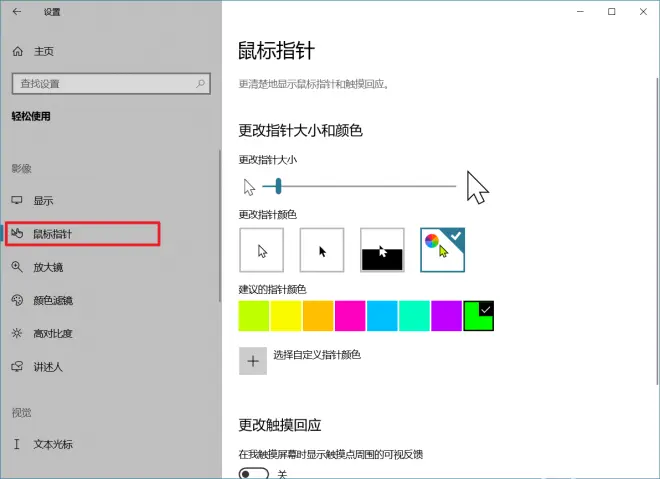Open the 显示 settings page
Screen dimensions: 660x479
click(43, 200)
